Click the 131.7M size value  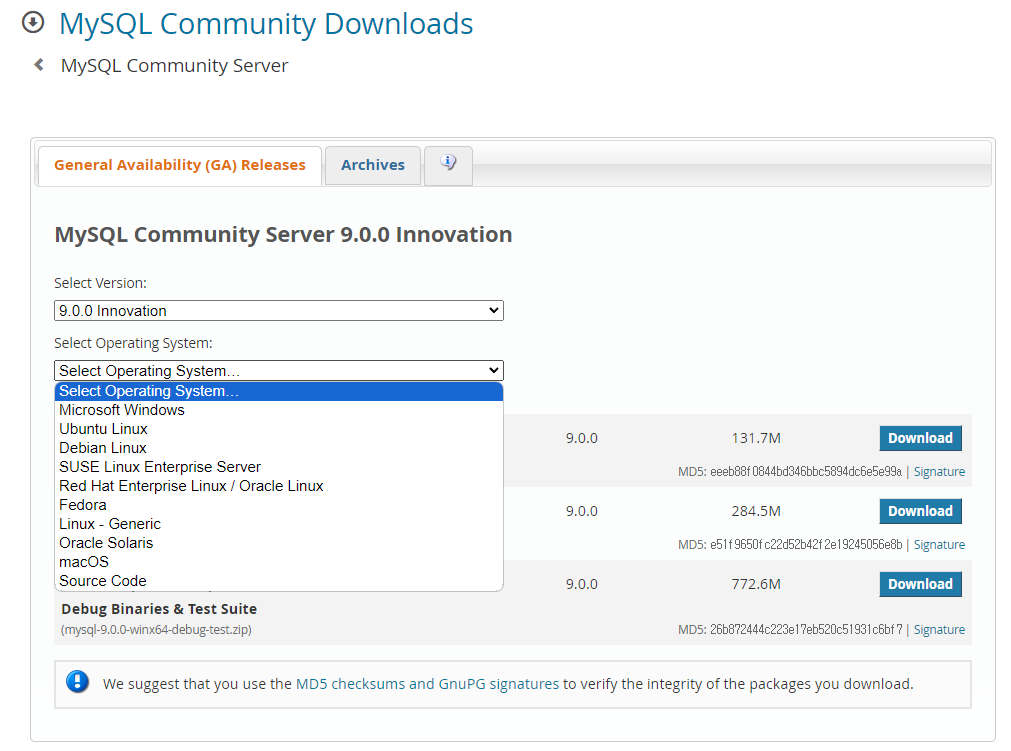756,438
